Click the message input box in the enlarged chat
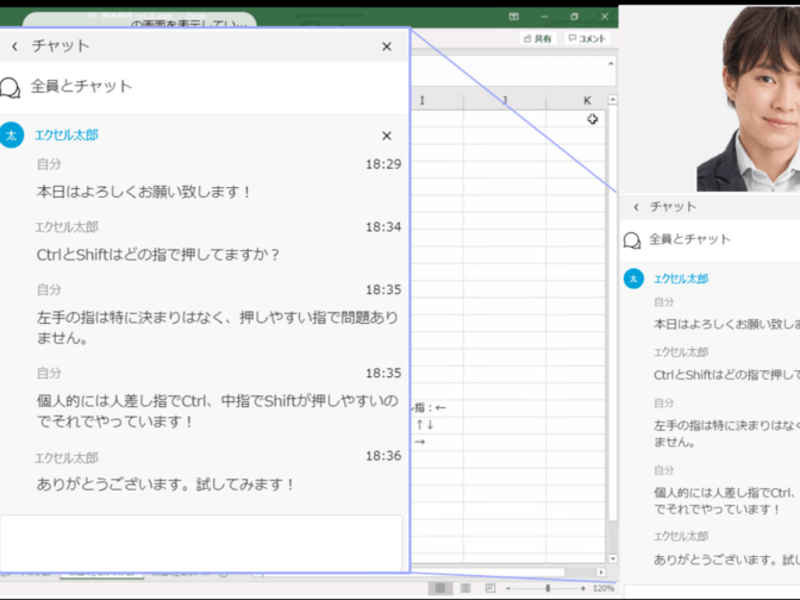This screenshot has height=600, width=800. [201, 542]
